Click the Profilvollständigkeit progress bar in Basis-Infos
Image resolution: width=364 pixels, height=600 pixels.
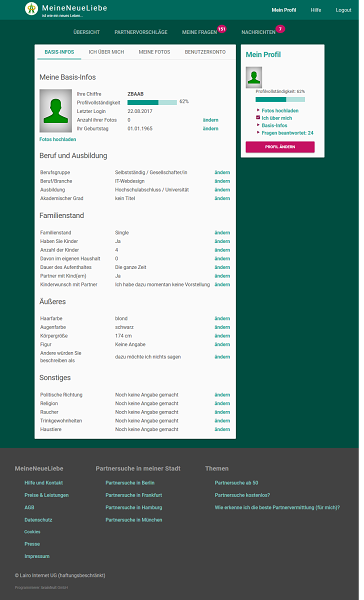[152, 103]
